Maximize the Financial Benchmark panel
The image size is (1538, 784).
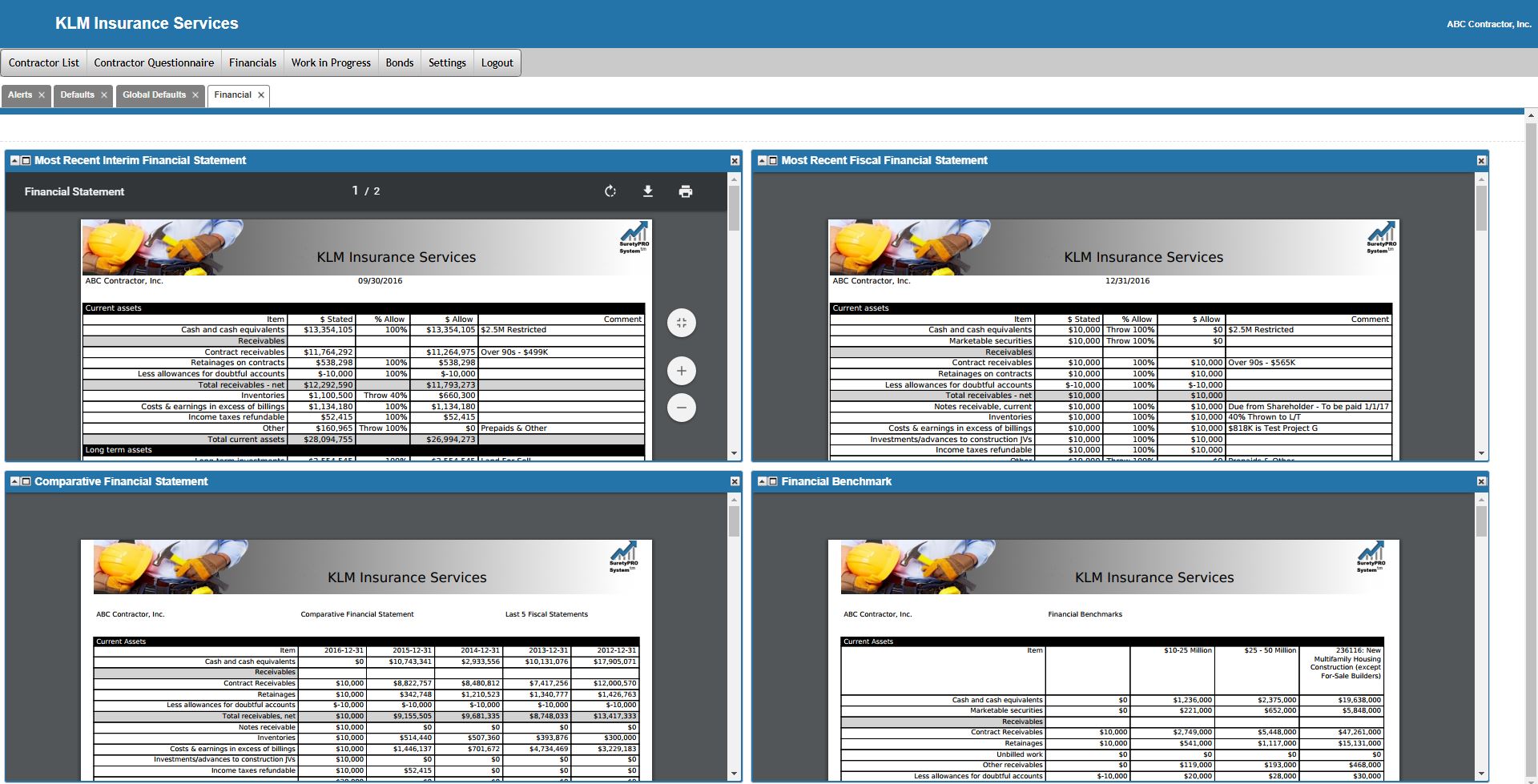(x=773, y=481)
